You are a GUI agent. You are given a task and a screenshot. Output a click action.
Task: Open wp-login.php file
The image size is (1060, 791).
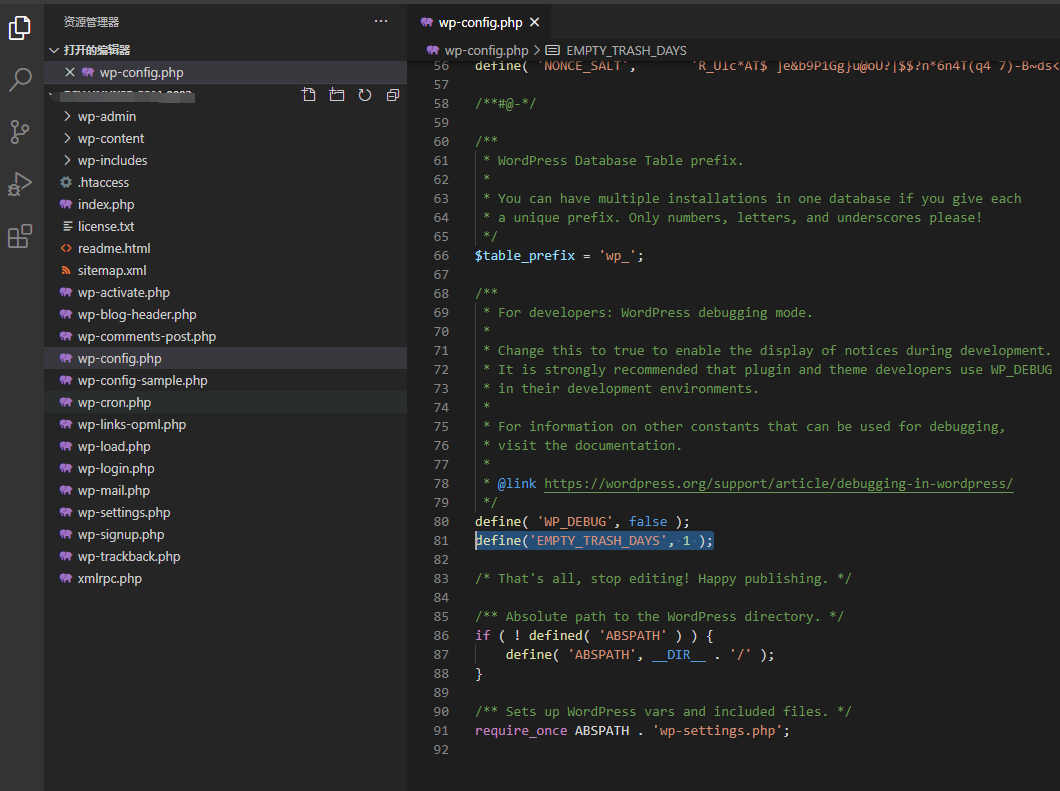(x=226, y=469)
